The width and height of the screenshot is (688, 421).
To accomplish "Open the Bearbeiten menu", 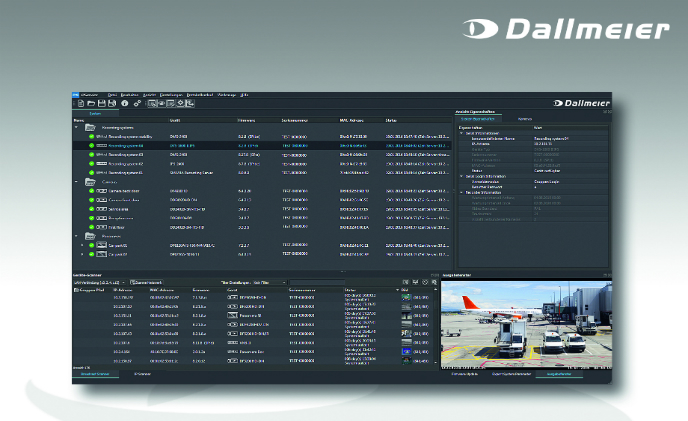I will coord(129,95).
